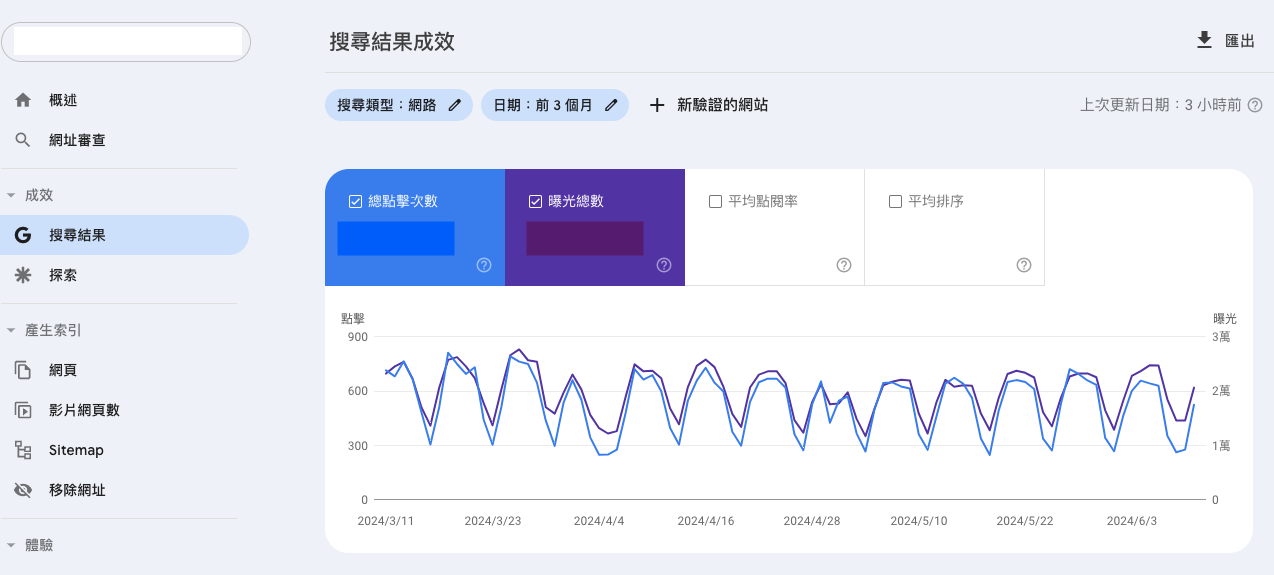
Task: Click the video pages icon beside 影片網頁數
Action: (23, 410)
